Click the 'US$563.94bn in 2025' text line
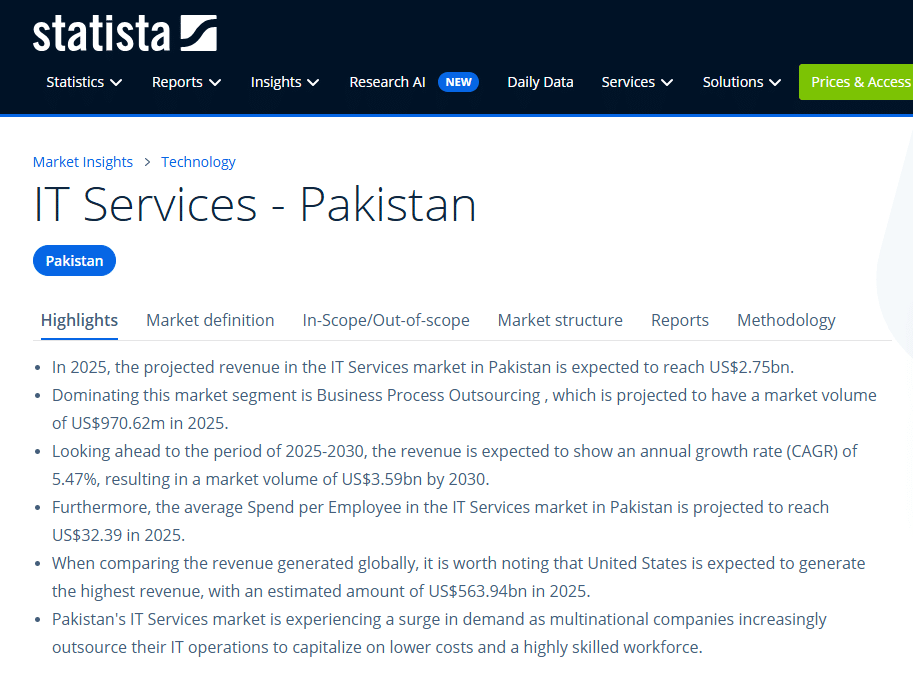Image resolution: width=913 pixels, height=675 pixels. point(321,591)
